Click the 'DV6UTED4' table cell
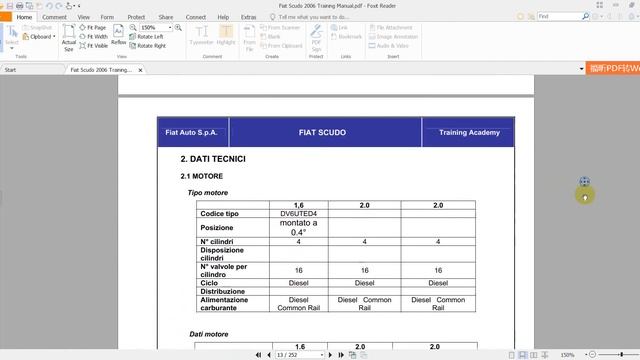Screen dimensions: 640x360 (299, 213)
